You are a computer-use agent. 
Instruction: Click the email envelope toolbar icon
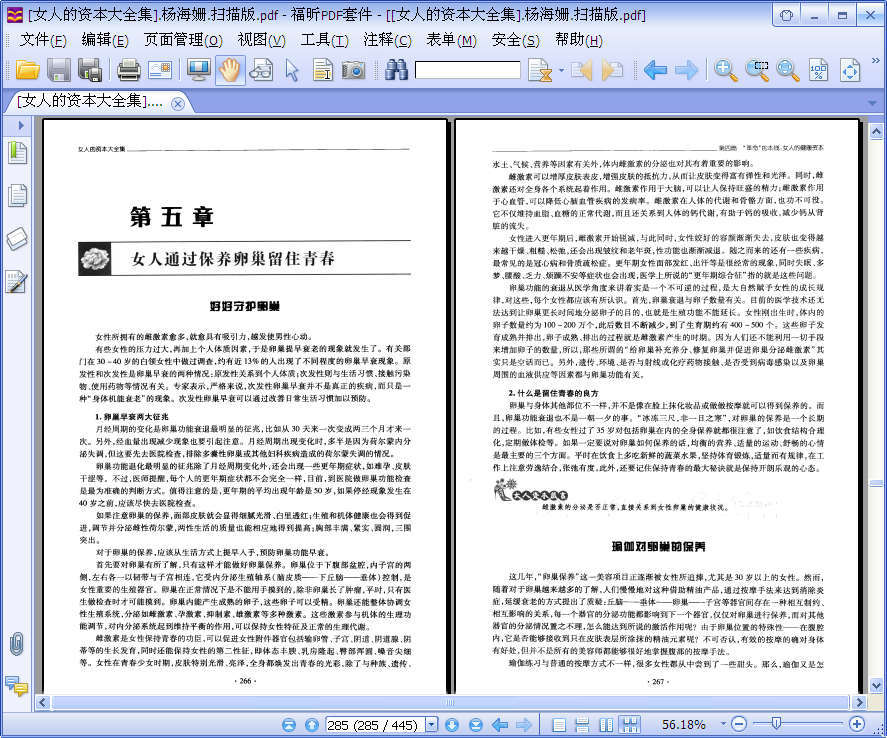[160, 70]
